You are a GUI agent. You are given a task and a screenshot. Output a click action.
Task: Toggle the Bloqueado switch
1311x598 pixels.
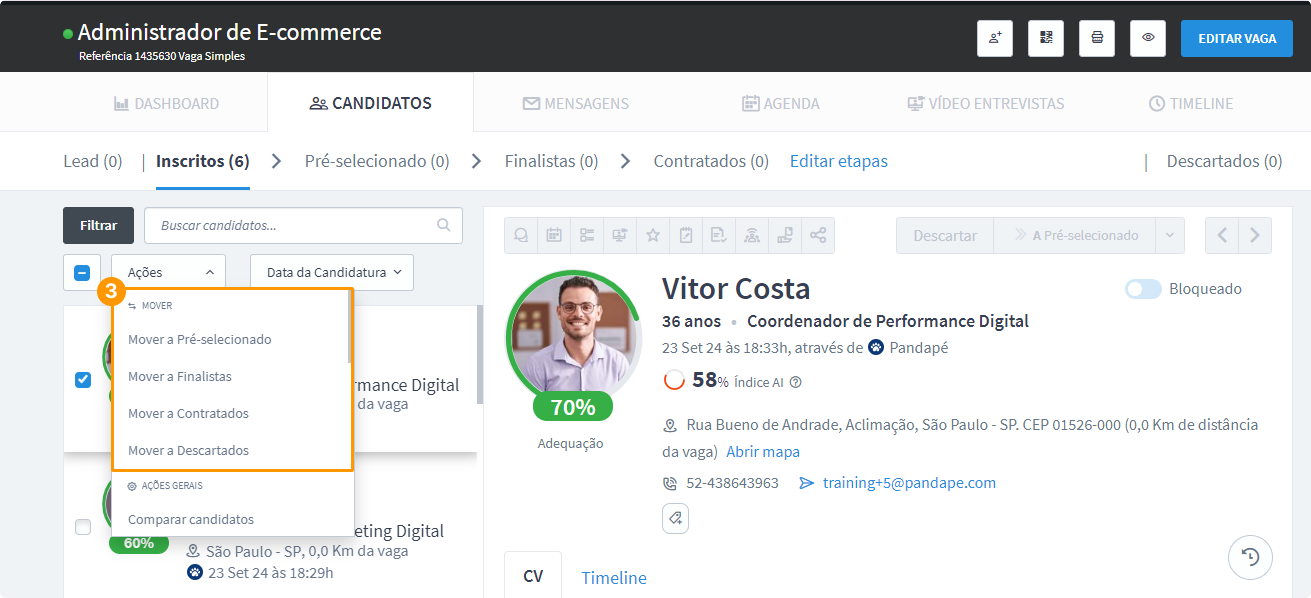[1143, 289]
